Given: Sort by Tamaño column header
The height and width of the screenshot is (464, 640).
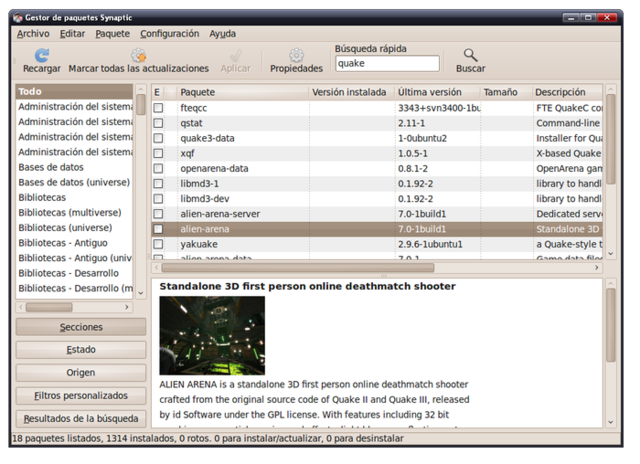Looking at the screenshot, I should (x=506, y=92).
